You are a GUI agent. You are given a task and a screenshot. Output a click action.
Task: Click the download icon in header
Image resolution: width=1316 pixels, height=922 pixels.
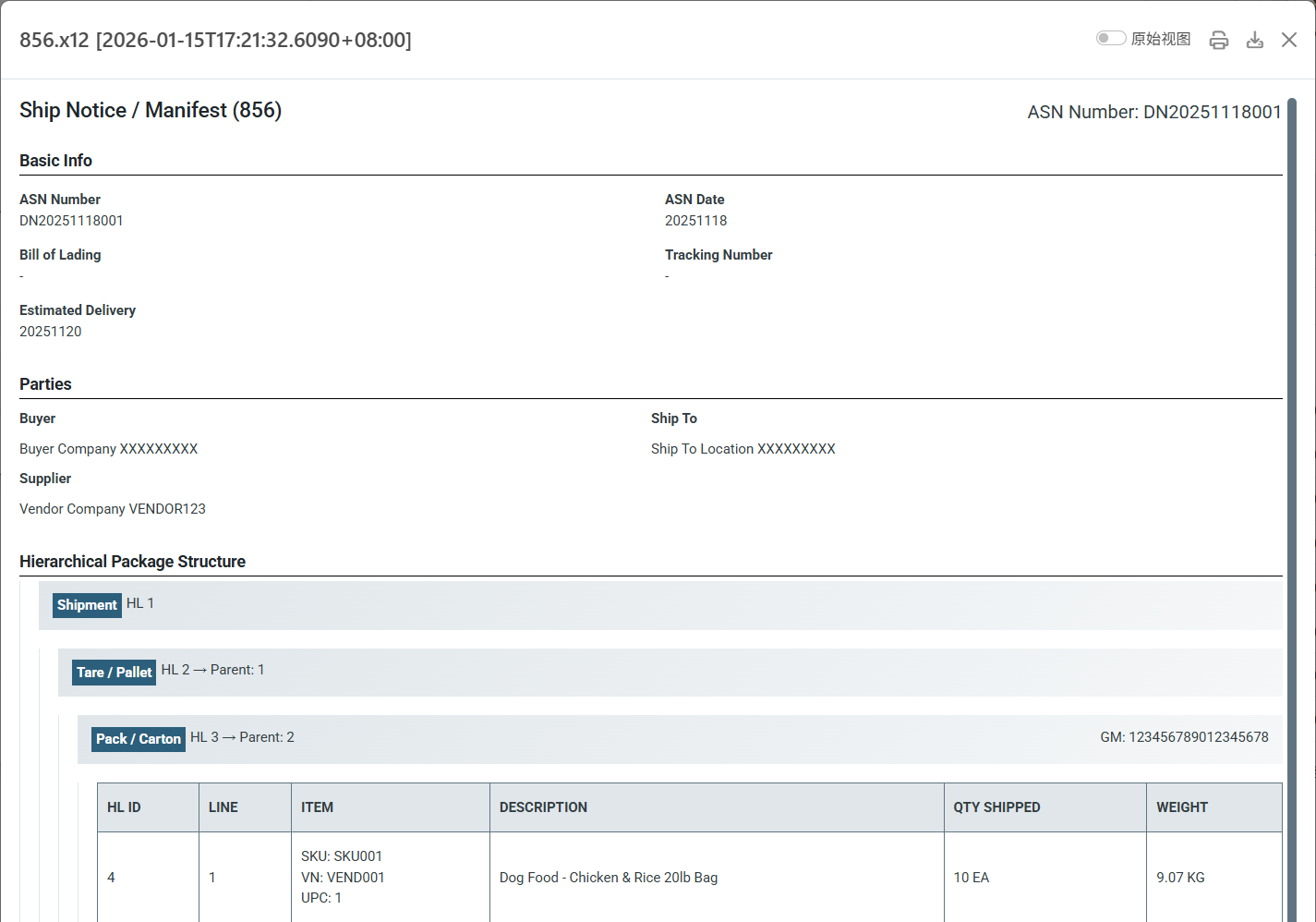pyautogui.click(x=1255, y=40)
